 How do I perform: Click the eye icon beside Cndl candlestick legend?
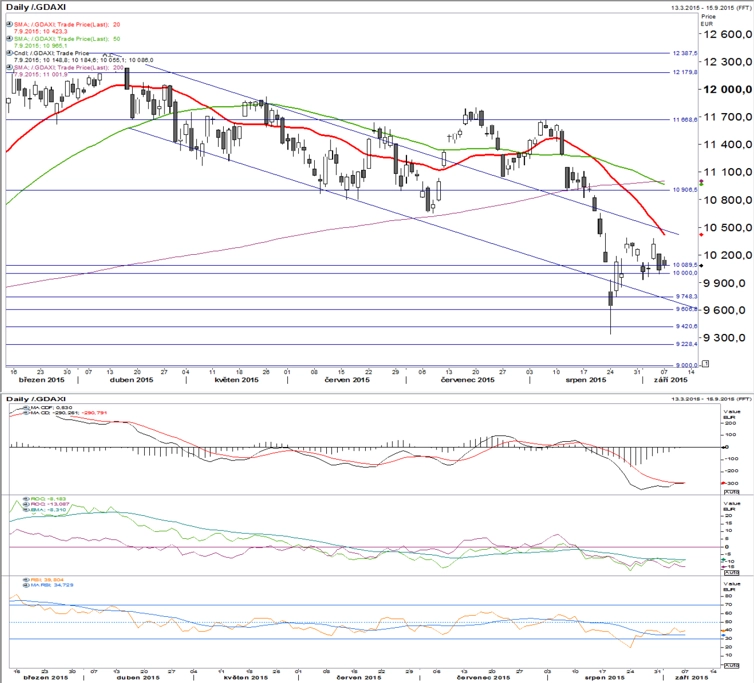coord(9,53)
